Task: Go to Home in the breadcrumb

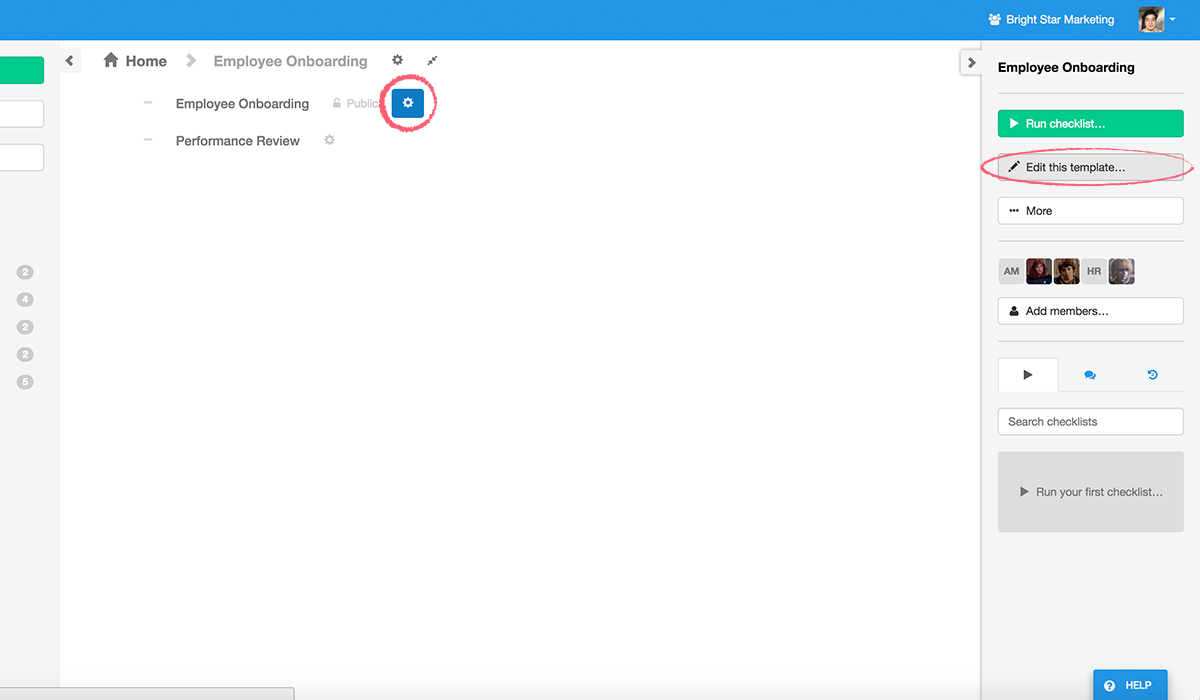Action: (146, 61)
